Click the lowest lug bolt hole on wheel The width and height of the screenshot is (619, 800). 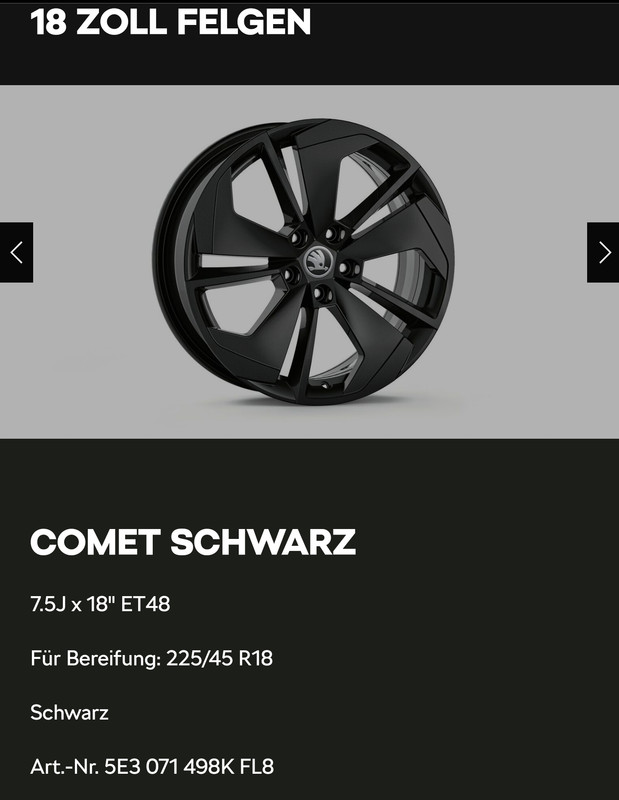coord(323,294)
